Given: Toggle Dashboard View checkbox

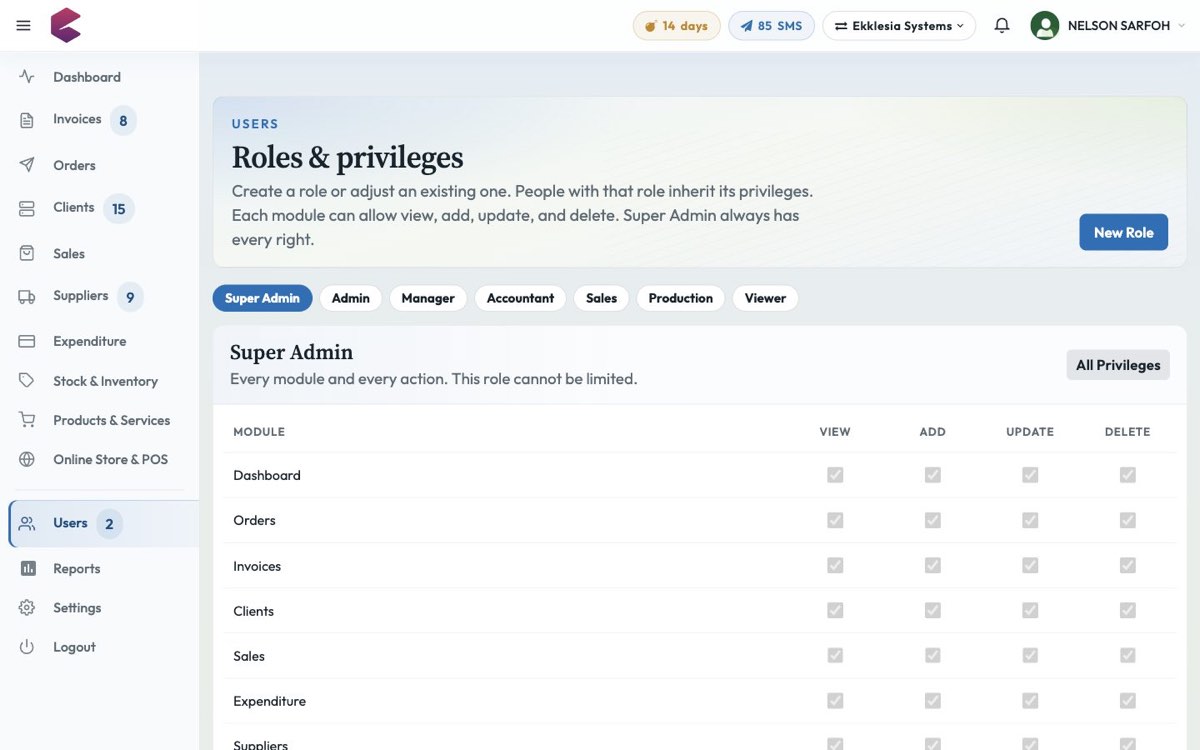Looking at the screenshot, I should (x=835, y=475).
